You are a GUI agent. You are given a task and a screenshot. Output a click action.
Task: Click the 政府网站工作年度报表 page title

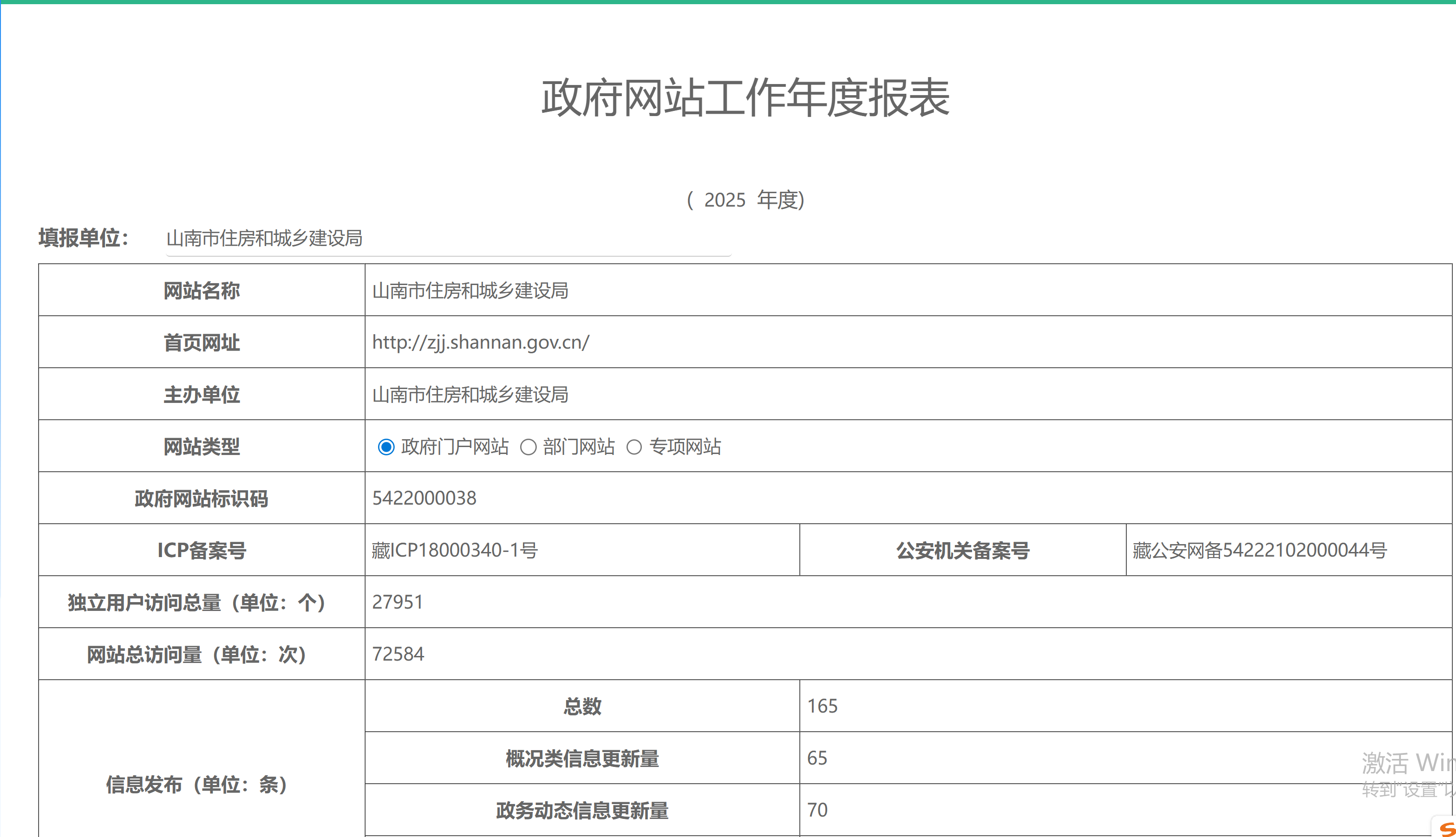point(745,98)
